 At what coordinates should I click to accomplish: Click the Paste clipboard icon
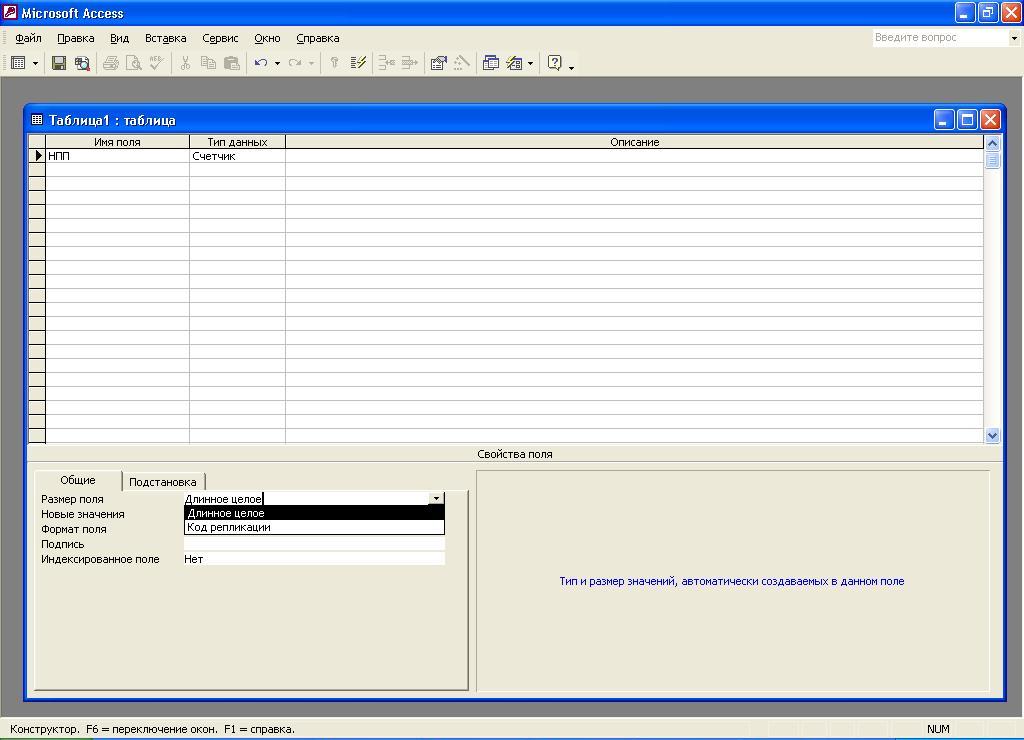click(x=231, y=63)
